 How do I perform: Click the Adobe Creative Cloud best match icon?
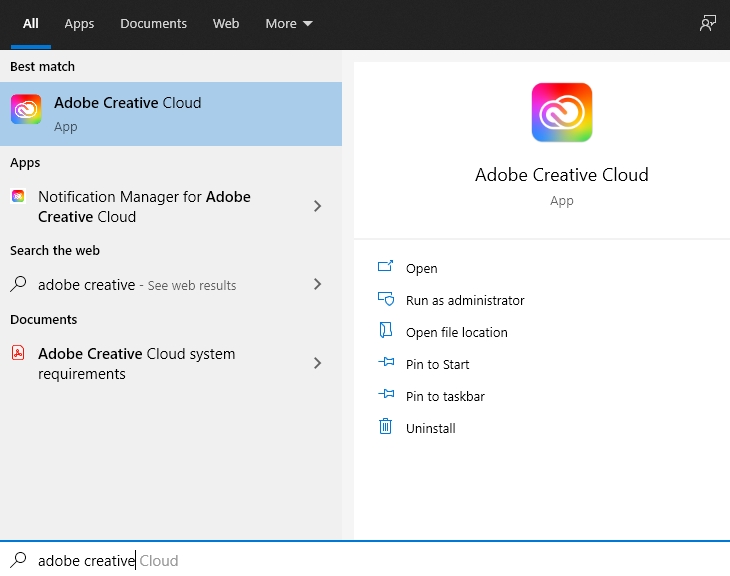(x=26, y=110)
